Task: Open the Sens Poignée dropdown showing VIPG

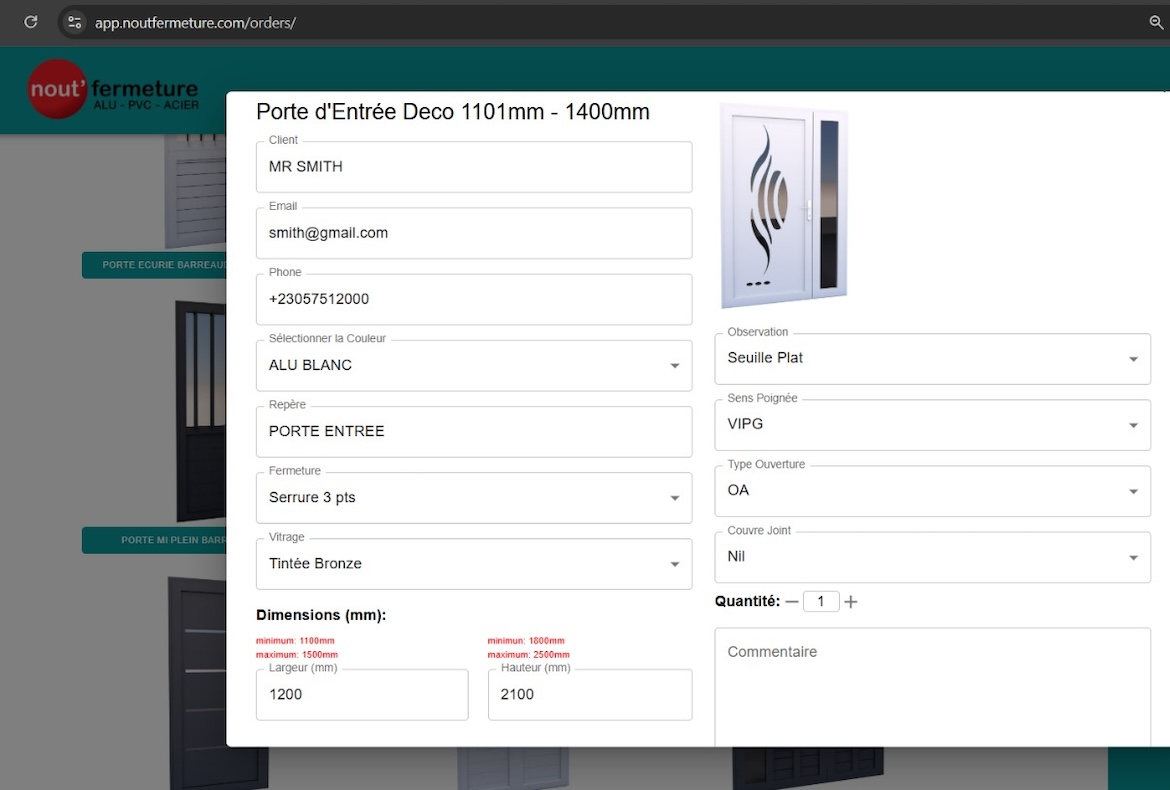Action: pyautogui.click(x=1133, y=424)
